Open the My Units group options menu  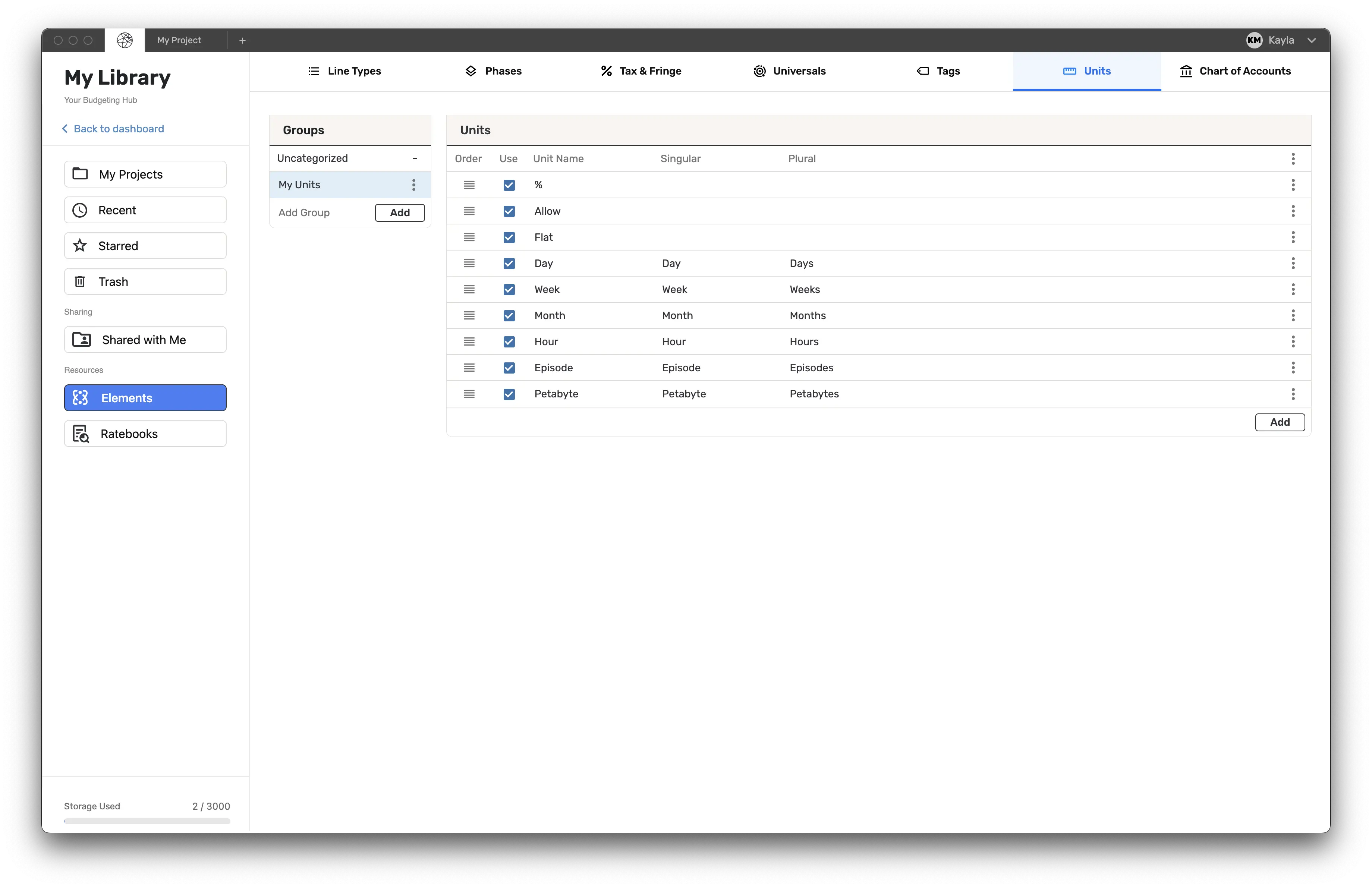(413, 185)
